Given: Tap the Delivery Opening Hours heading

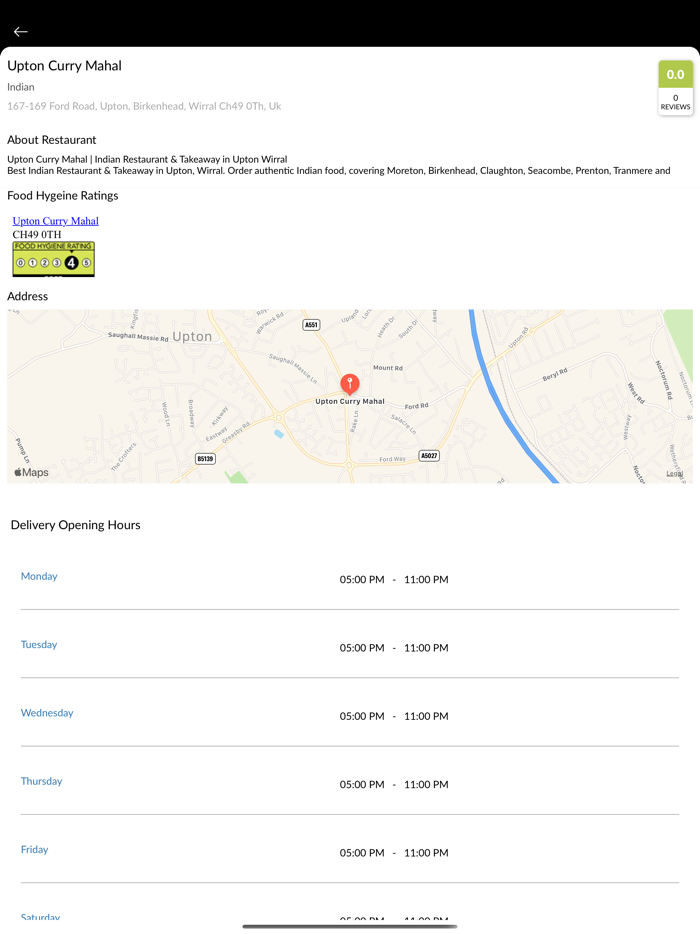Looking at the screenshot, I should click(x=76, y=525).
